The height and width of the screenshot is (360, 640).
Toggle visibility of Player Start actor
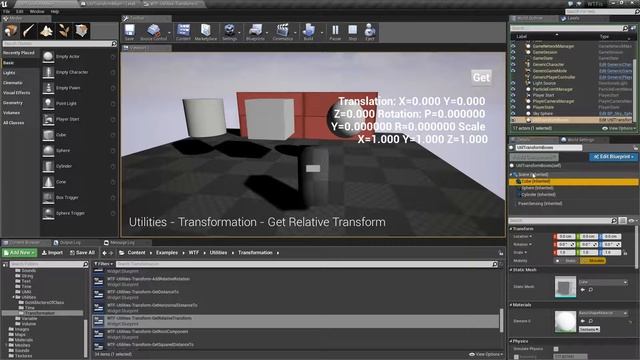[513, 95]
